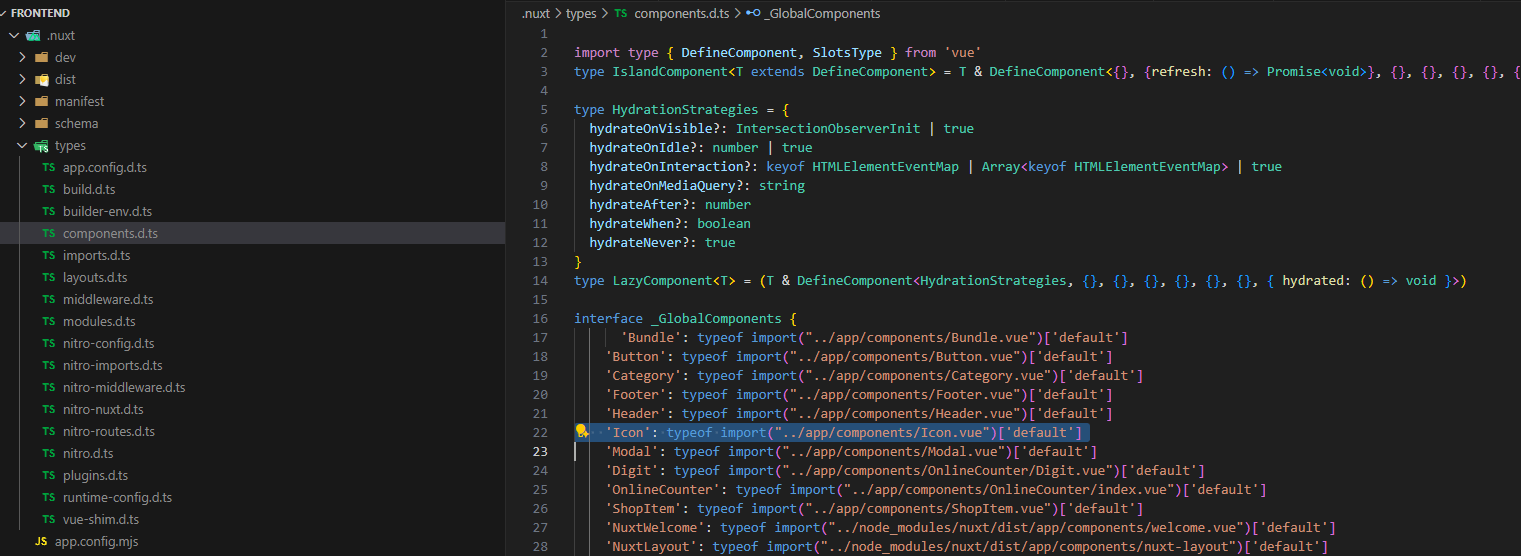Open nitro-nuxt.d.ts file
Screen dimensions: 1521x556
point(103,409)
